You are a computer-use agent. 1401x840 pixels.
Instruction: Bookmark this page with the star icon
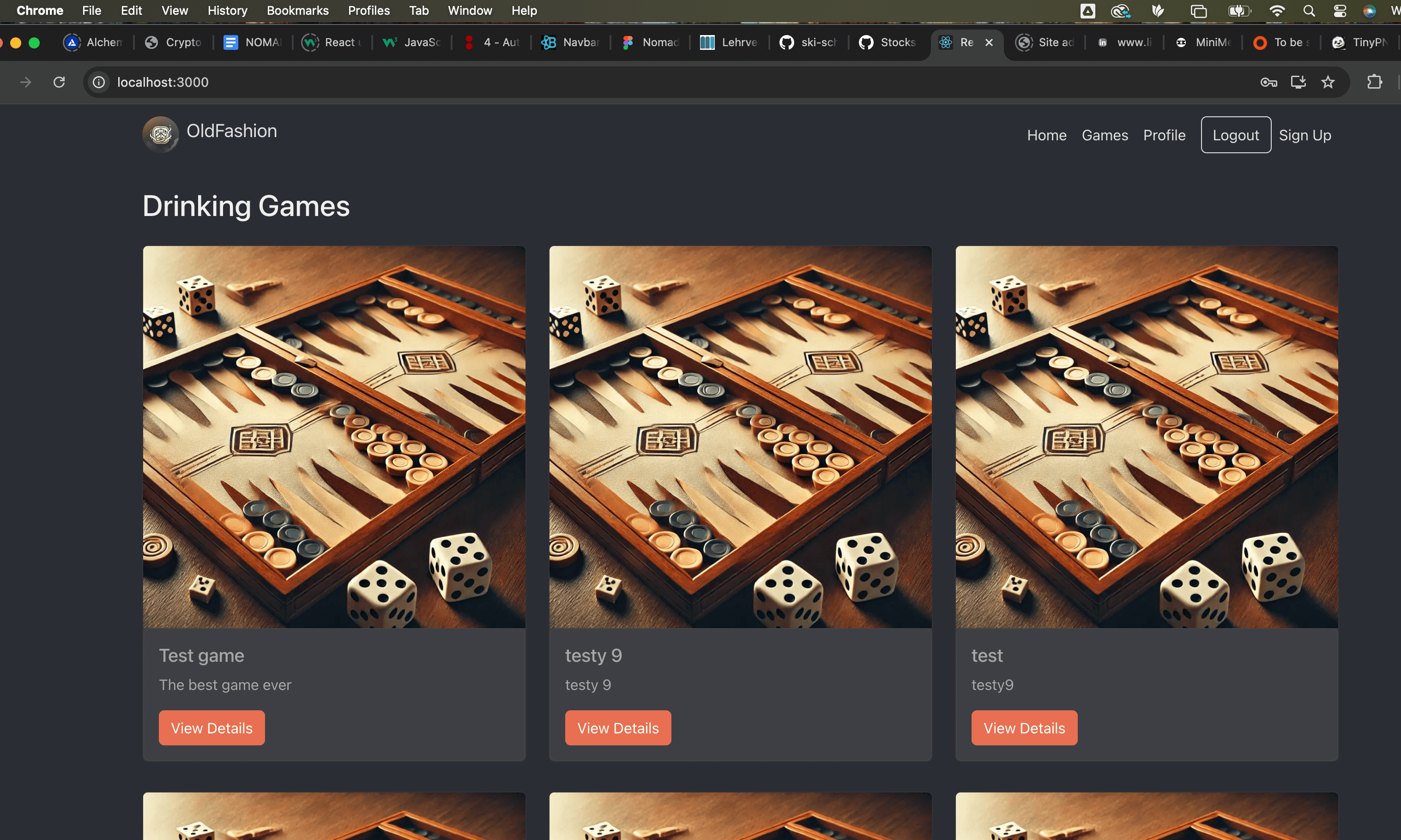pyautogui.click(x=1328, y=82)
